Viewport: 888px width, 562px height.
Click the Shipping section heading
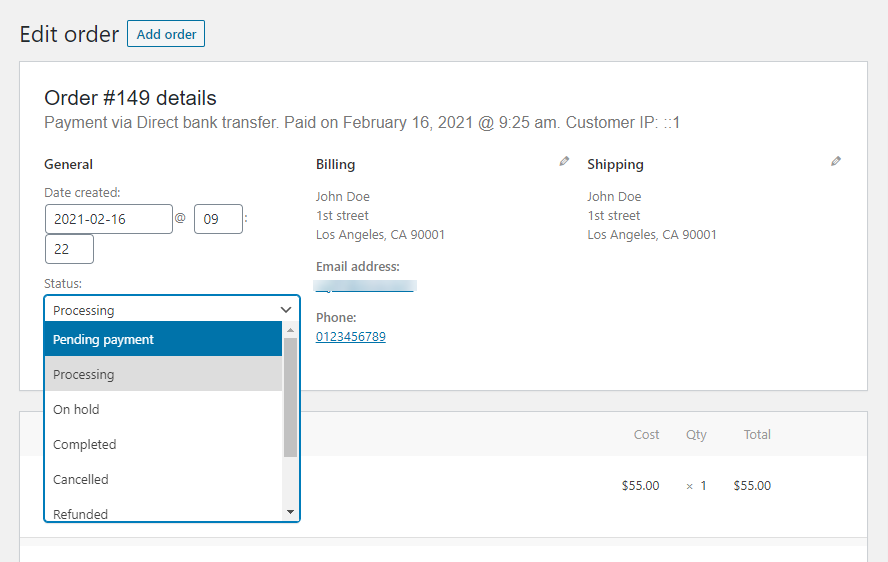(x=615, y=165)
